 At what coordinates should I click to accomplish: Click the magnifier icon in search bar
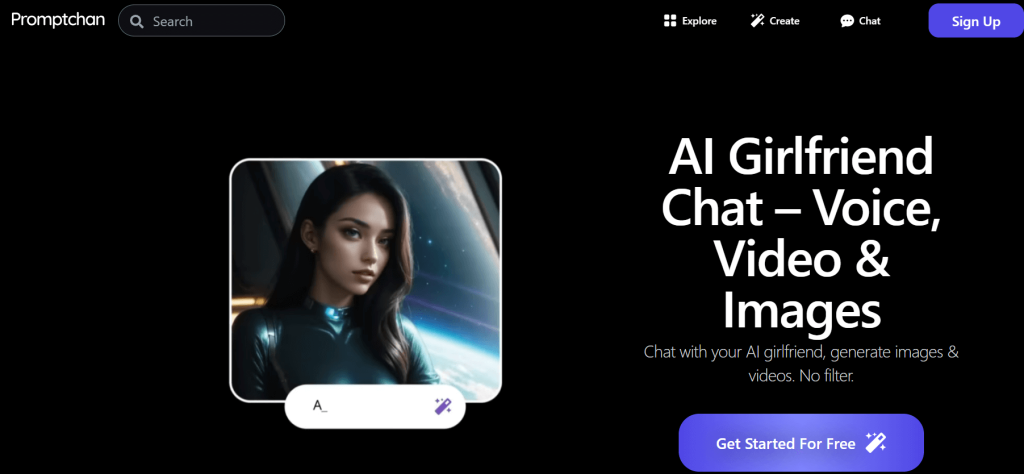136,22
